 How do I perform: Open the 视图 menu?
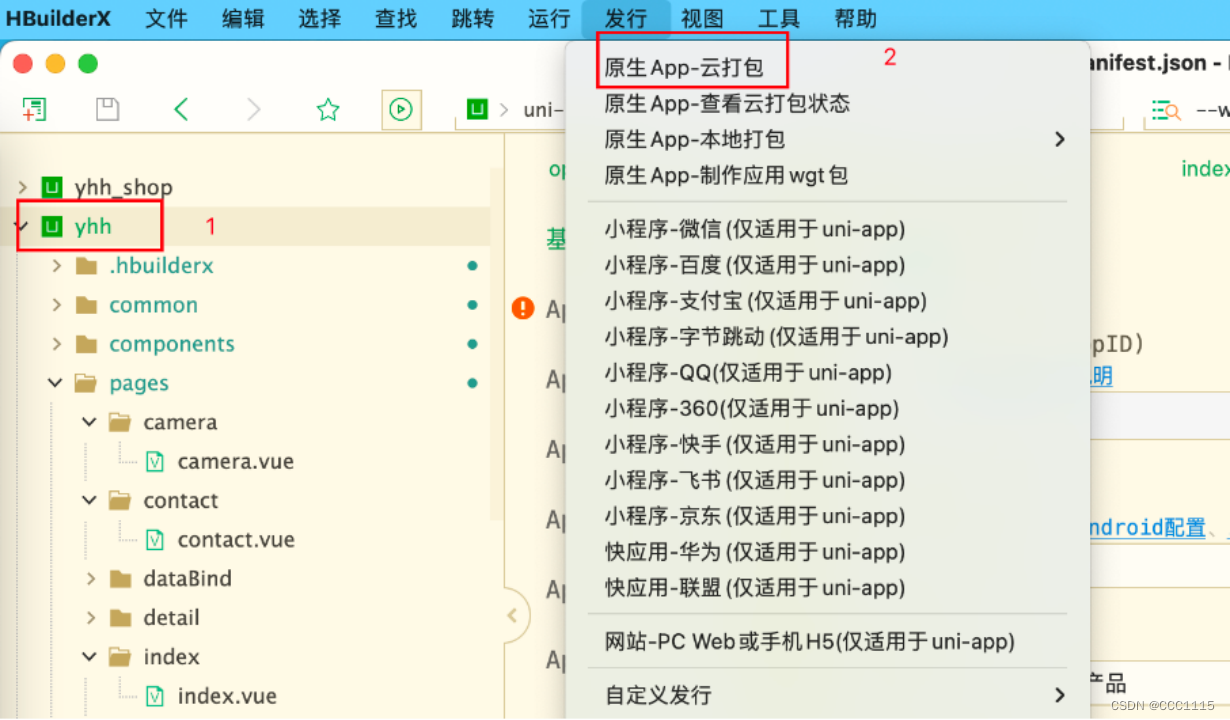click(x=702, y=18)
